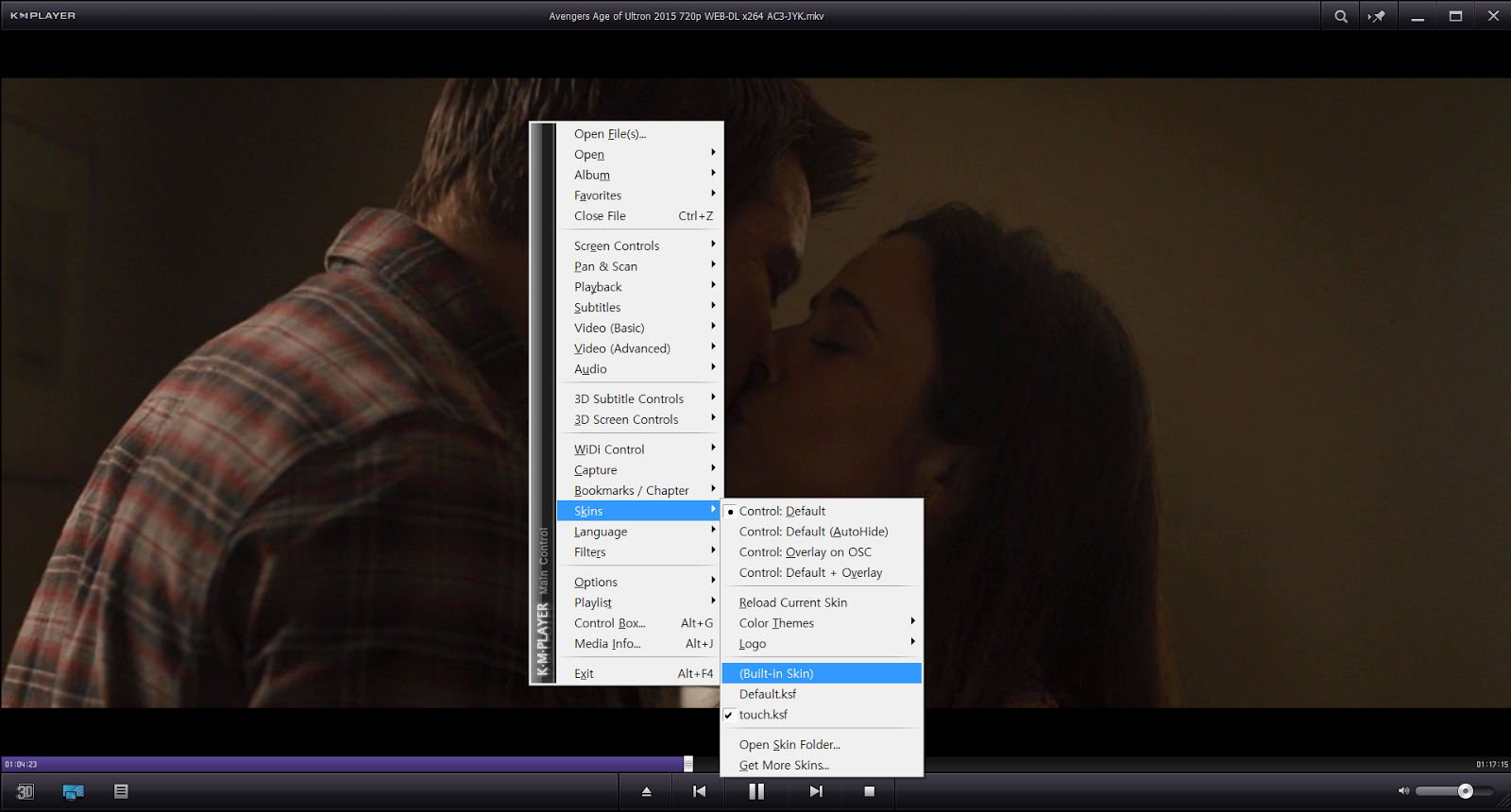Viewport: 1511px width, 812px height.
Task: Choose the (Built-in Skin) entry
Action: 822,673
